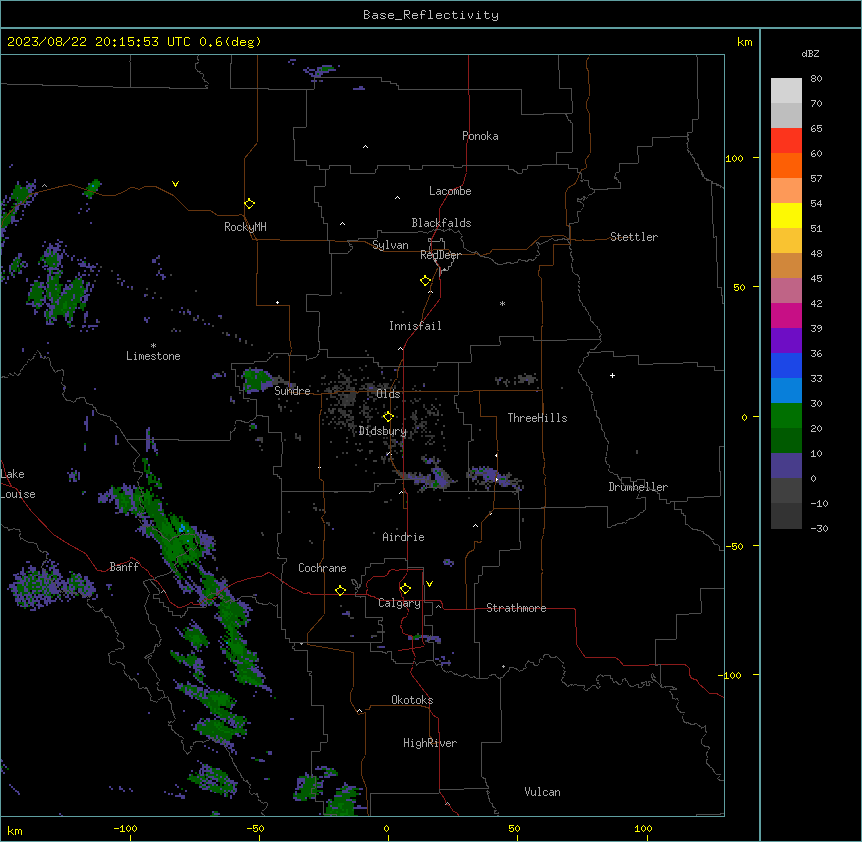The width and height of the screenshot is (862, 842).
Task: Click the timestamp 2023/08/22 20:15:53 UTC
Action: (99, 42)
